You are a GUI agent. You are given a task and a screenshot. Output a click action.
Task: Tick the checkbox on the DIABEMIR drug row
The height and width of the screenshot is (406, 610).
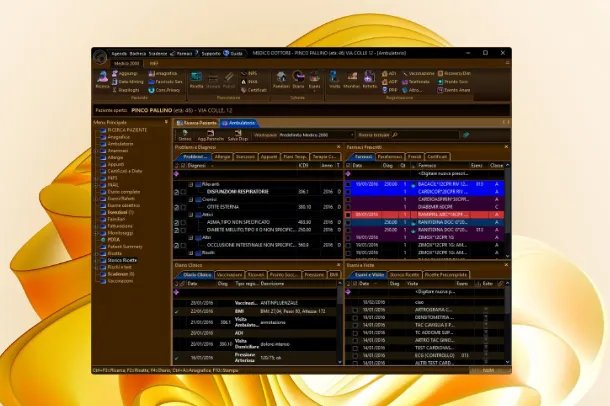click(348, 207)
